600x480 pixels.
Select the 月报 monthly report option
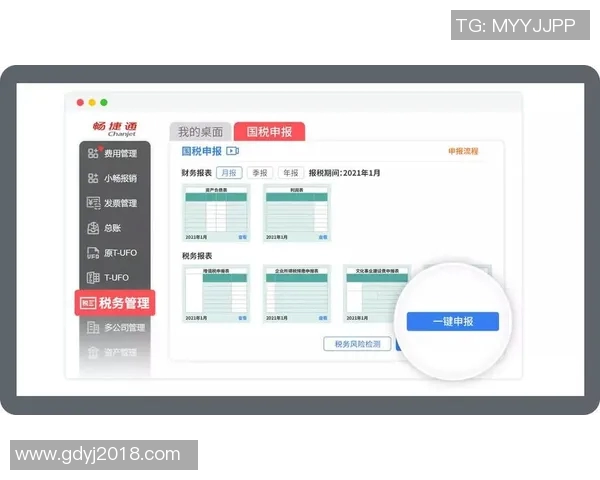pyautogui.click(x=229, y=173)
